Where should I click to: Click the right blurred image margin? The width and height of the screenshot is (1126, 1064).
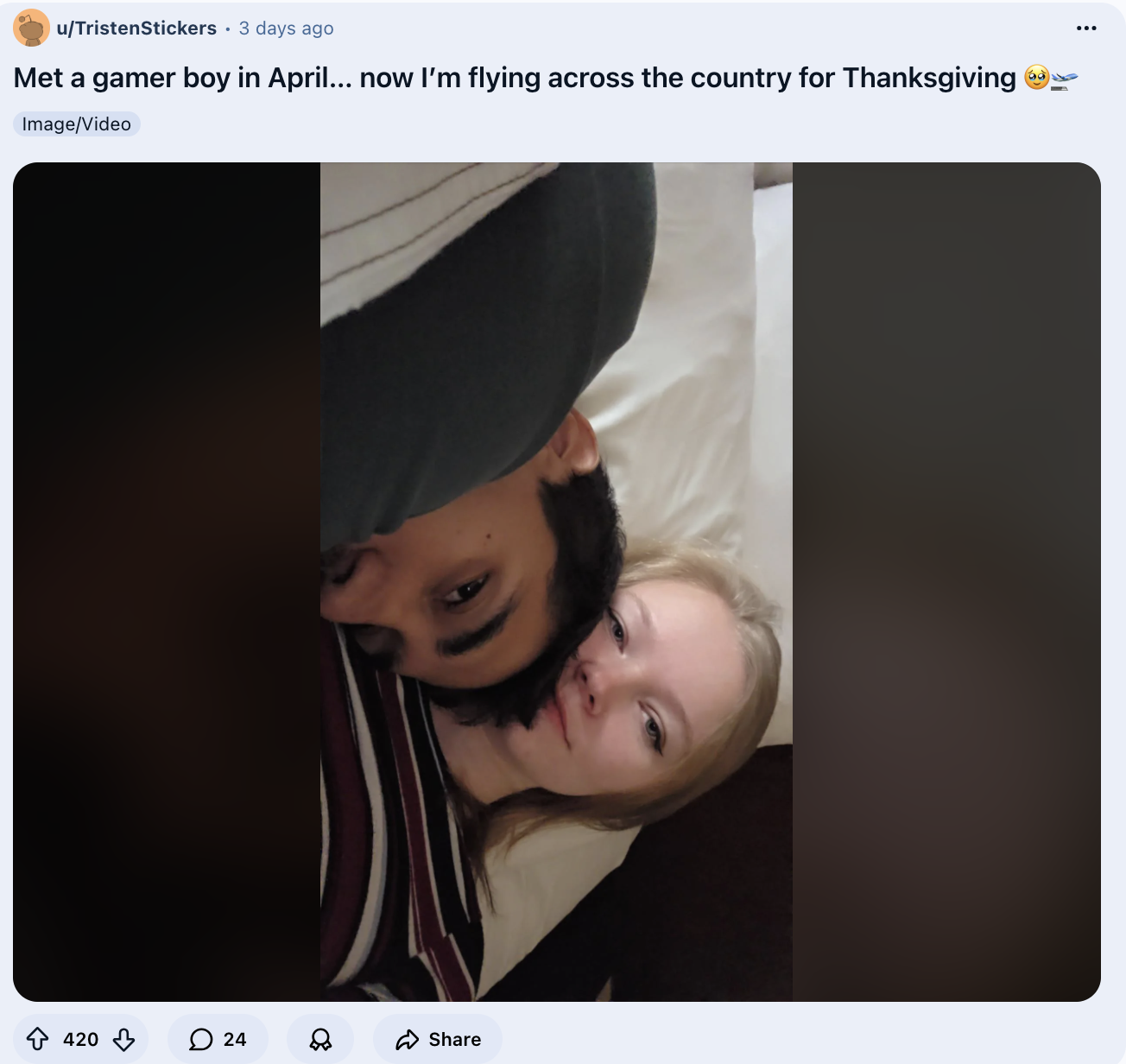click(x=946, y=582)
